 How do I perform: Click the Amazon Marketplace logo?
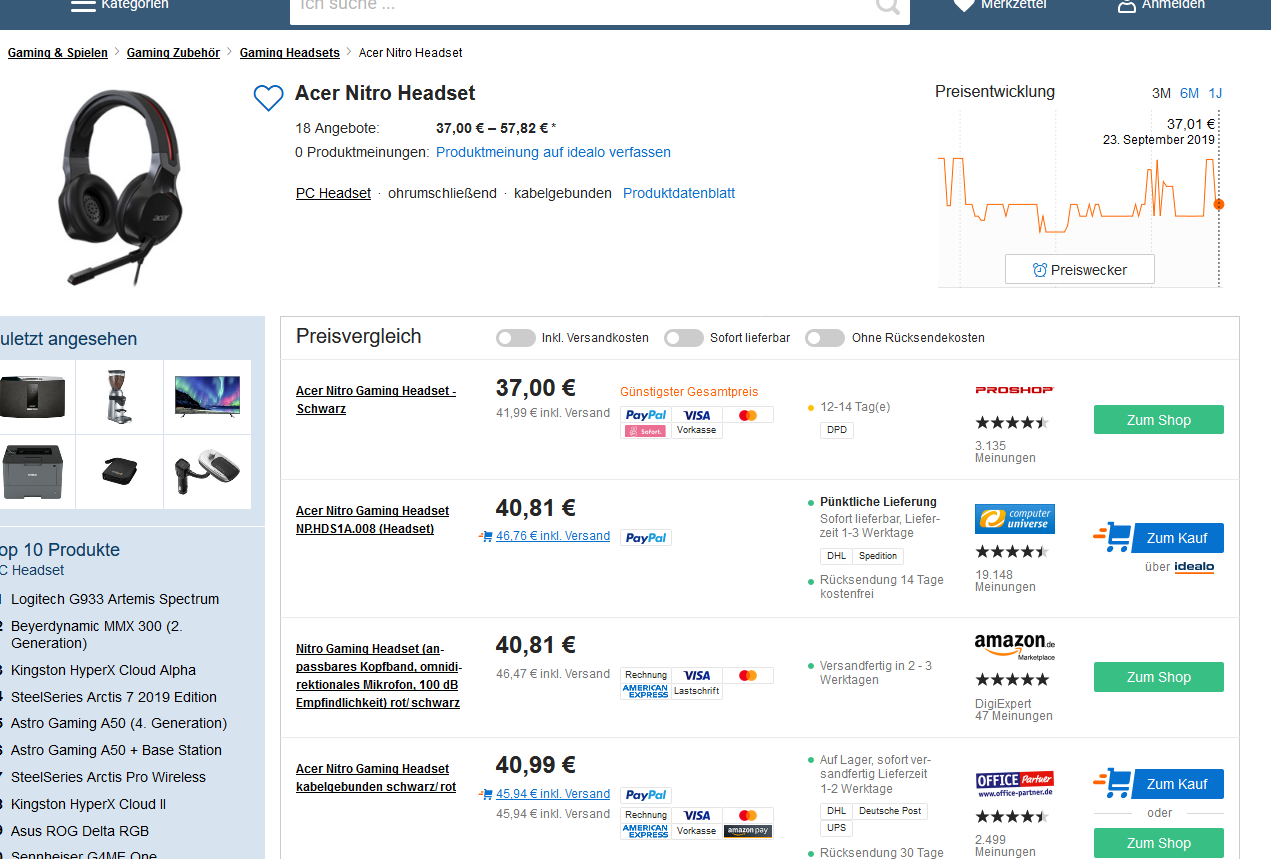pyautogui.click(x=1014, y=646)
